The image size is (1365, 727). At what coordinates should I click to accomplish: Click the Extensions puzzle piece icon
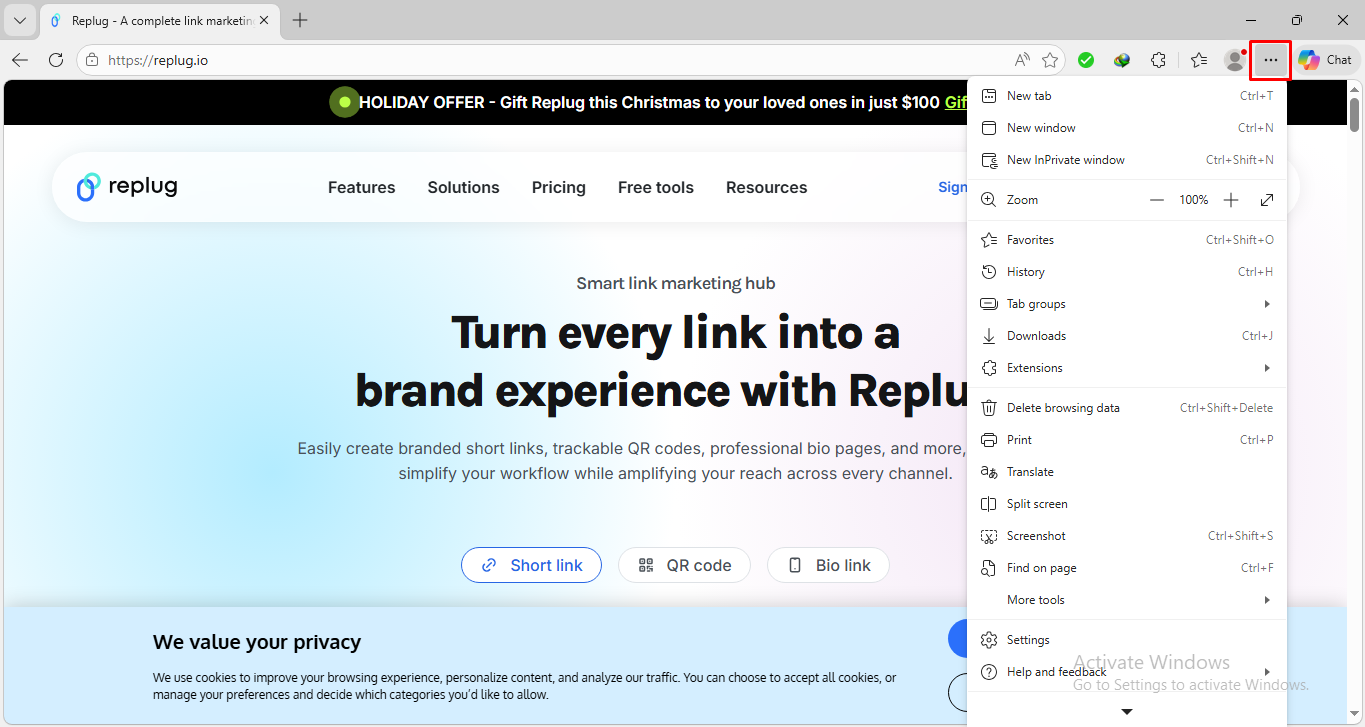1158,60
